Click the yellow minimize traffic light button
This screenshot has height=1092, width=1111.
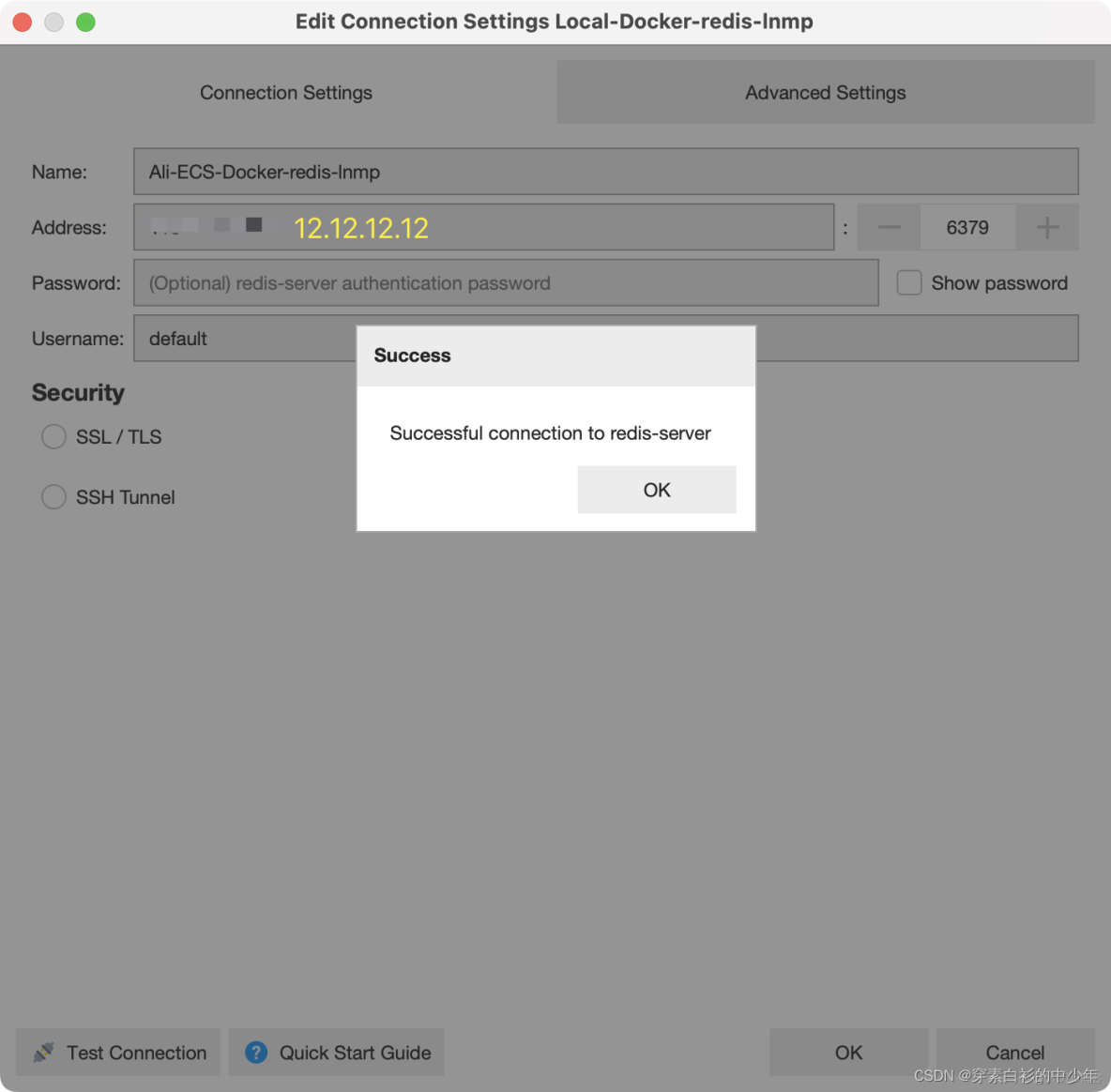coord(53,22)
